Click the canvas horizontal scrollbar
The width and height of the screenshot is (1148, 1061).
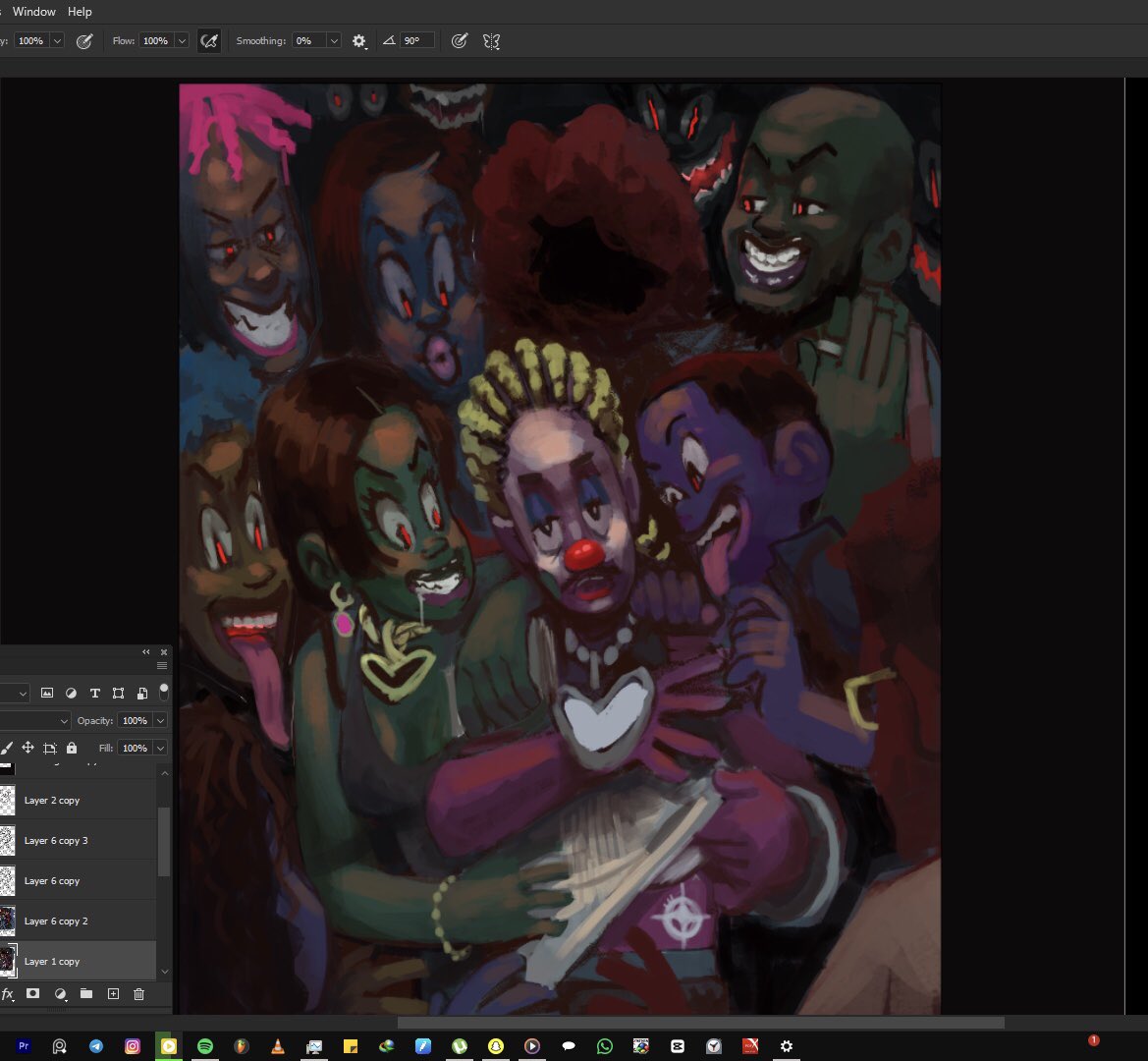tap(700, 1022)
